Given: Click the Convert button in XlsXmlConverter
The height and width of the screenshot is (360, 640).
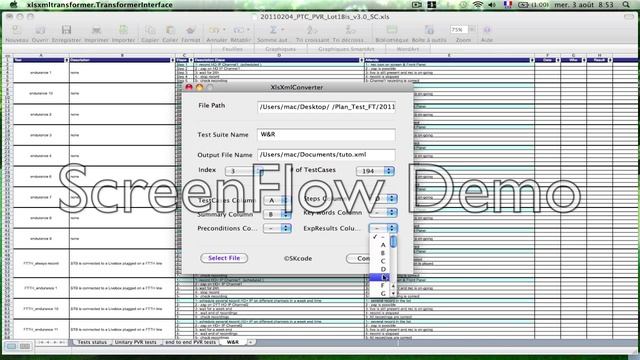Looking at the screenshot, I should [x=359, y=258].
